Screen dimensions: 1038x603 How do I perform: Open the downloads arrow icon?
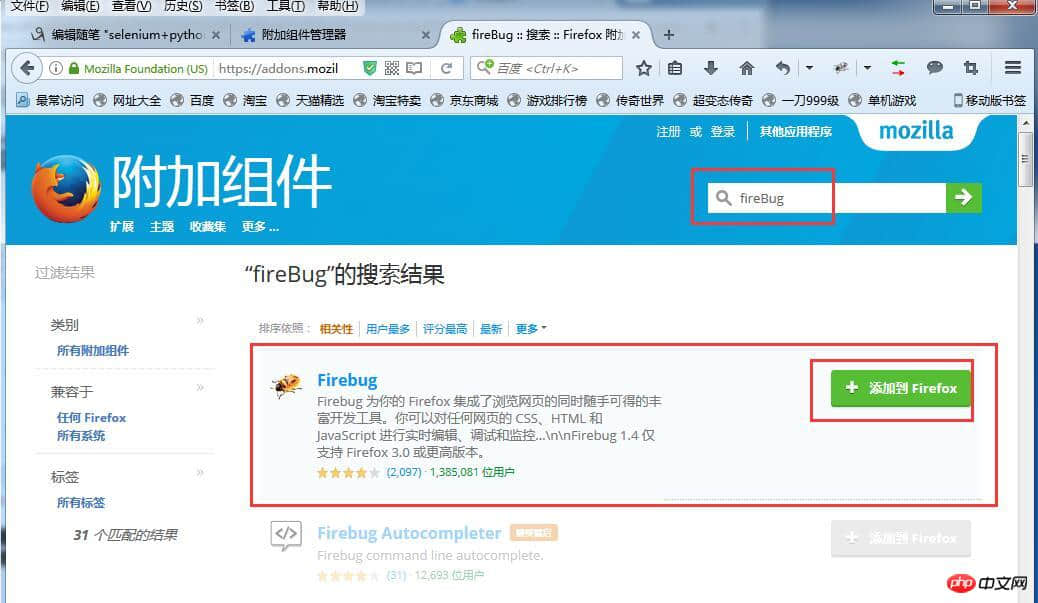(710, 68)
